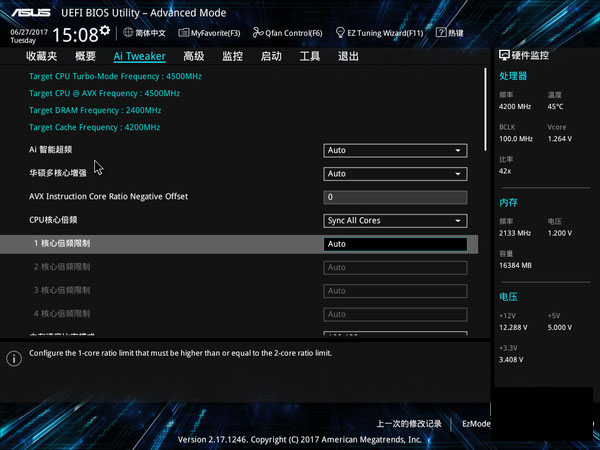The width and height of the screenshot is (600, 450).
Task: Click the 16384 MB memory capacity value
Action: 515,266
